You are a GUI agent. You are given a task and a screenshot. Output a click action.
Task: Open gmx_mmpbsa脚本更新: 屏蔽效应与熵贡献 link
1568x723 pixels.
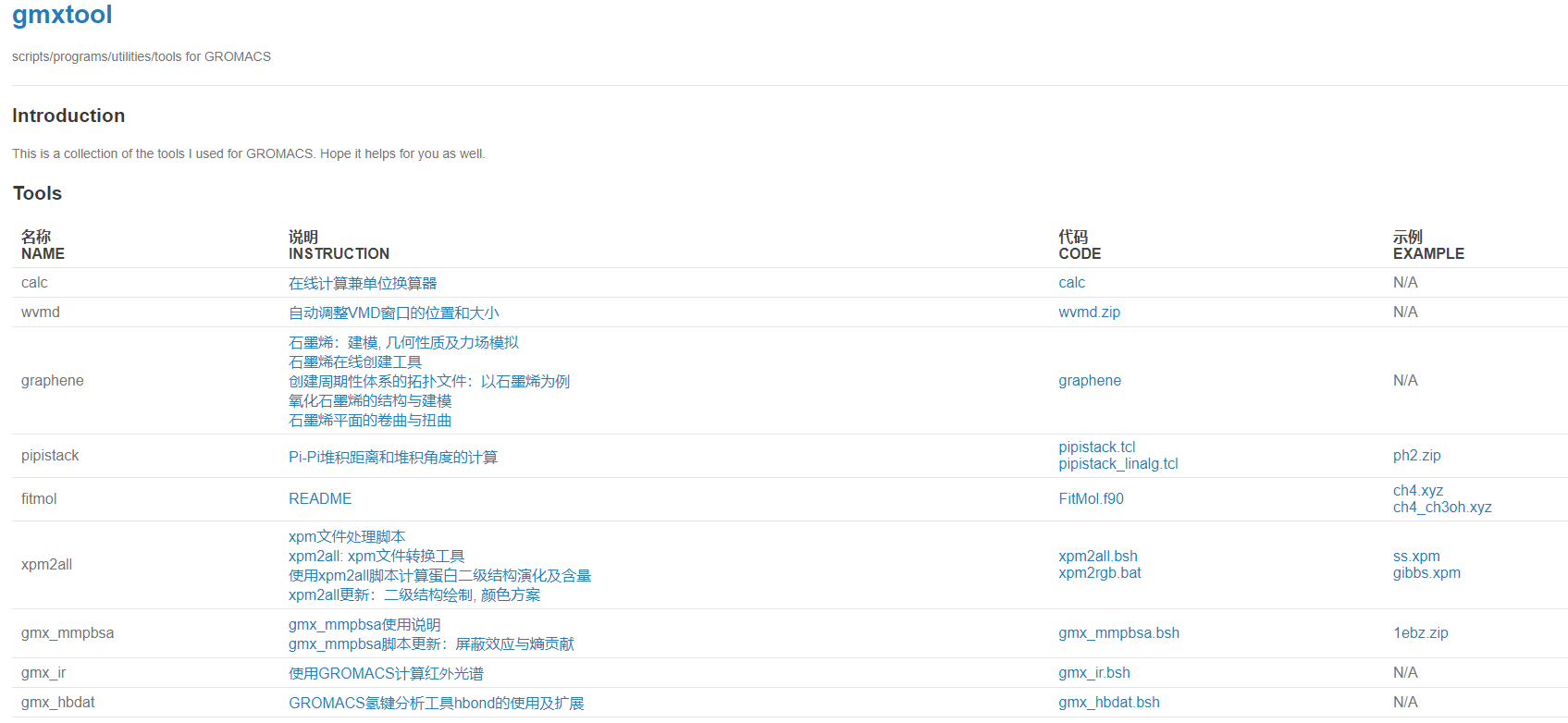coord(431,643)
